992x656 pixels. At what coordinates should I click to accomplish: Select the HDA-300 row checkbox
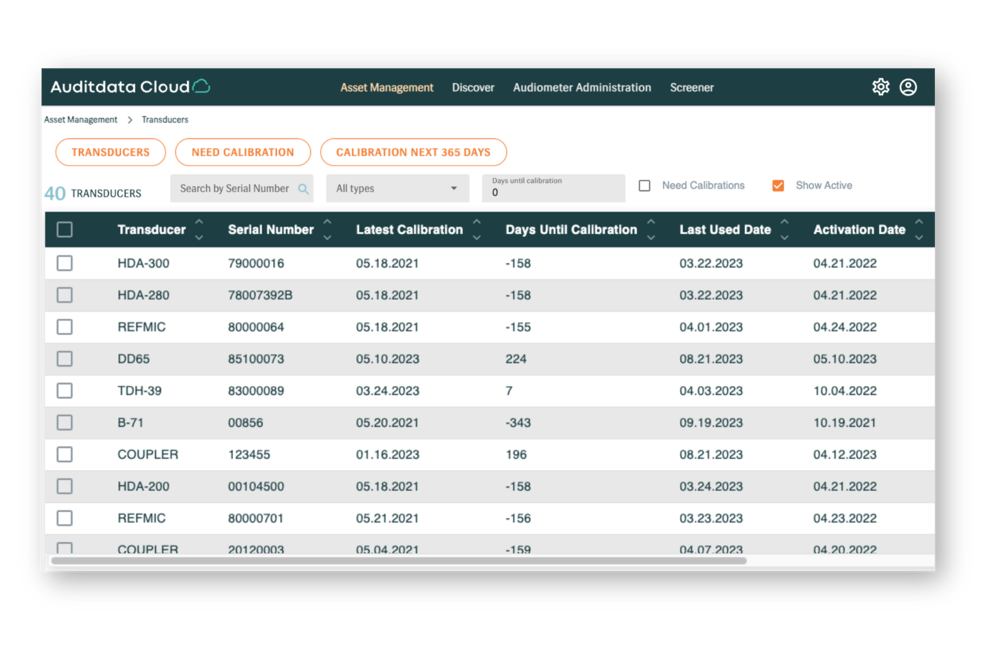point(65,263)
